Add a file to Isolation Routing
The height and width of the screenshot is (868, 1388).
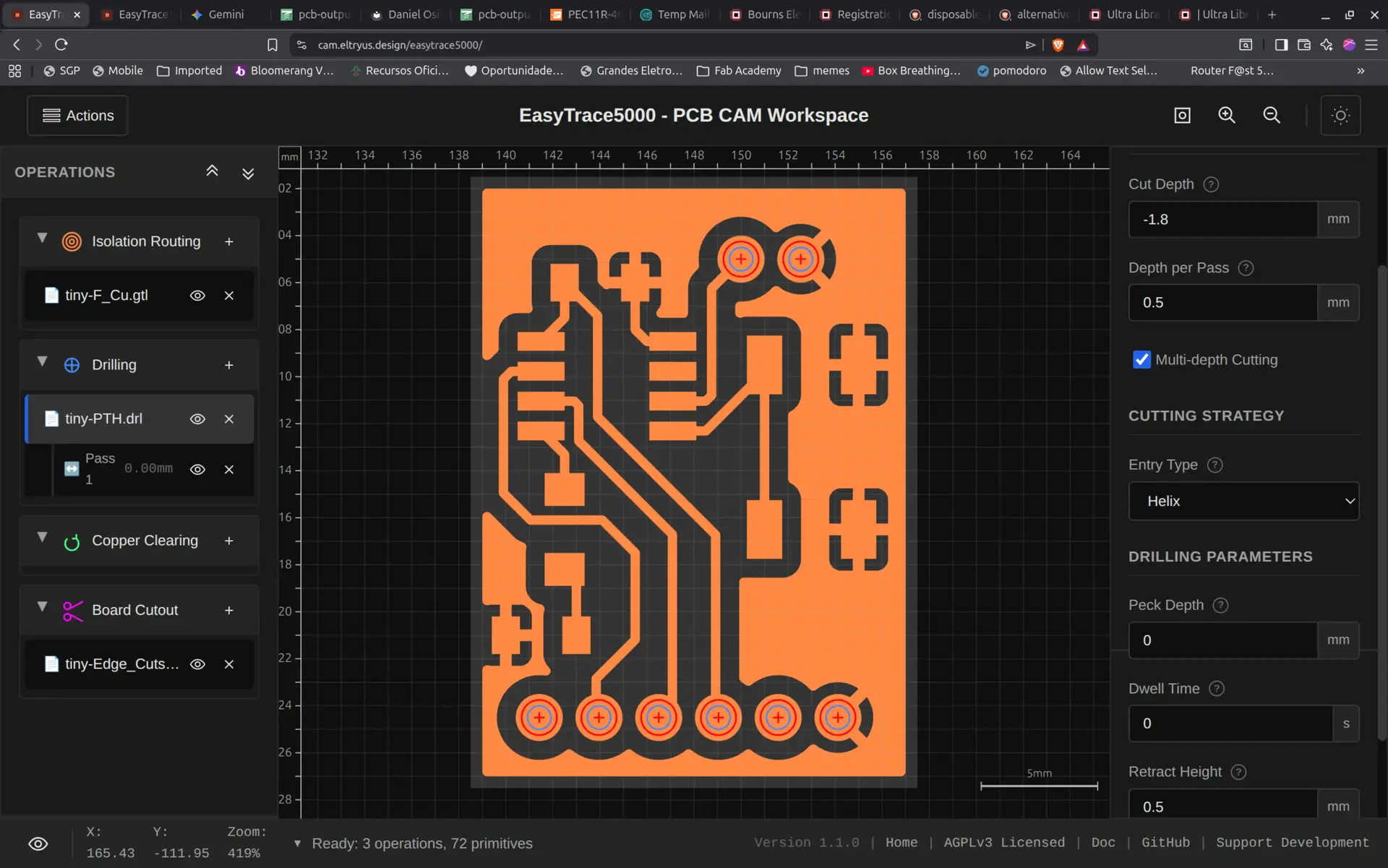coord(229,241)
